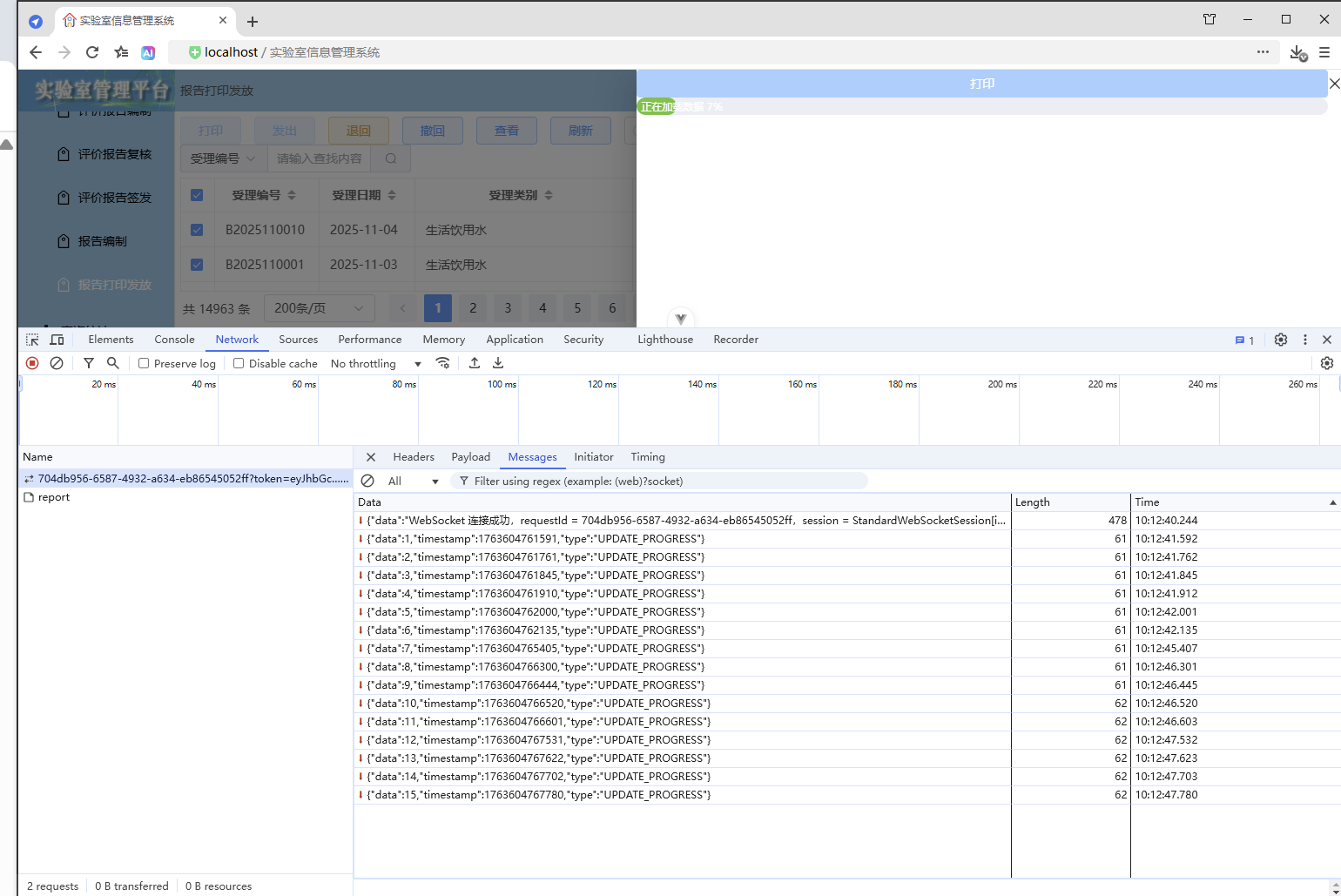Screen dimensions: 1341x896
Task: Collapse the print panel with down chevron
Action: pyautogui.click(x=681, y=319)
